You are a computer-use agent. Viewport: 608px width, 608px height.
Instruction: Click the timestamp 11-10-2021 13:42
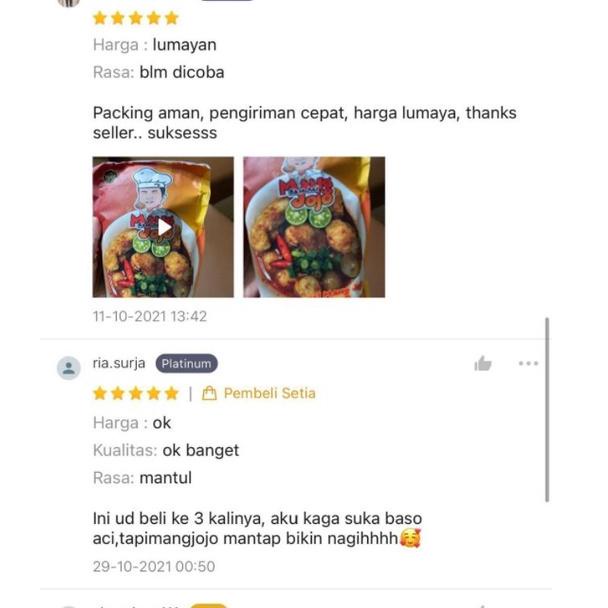pos(150,316)
